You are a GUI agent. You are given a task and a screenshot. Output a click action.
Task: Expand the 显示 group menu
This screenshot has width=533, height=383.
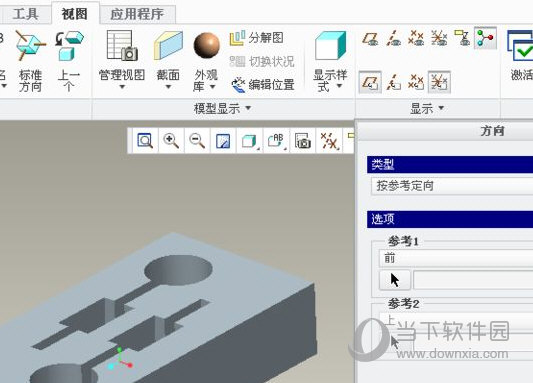click(x=427, y=109)
